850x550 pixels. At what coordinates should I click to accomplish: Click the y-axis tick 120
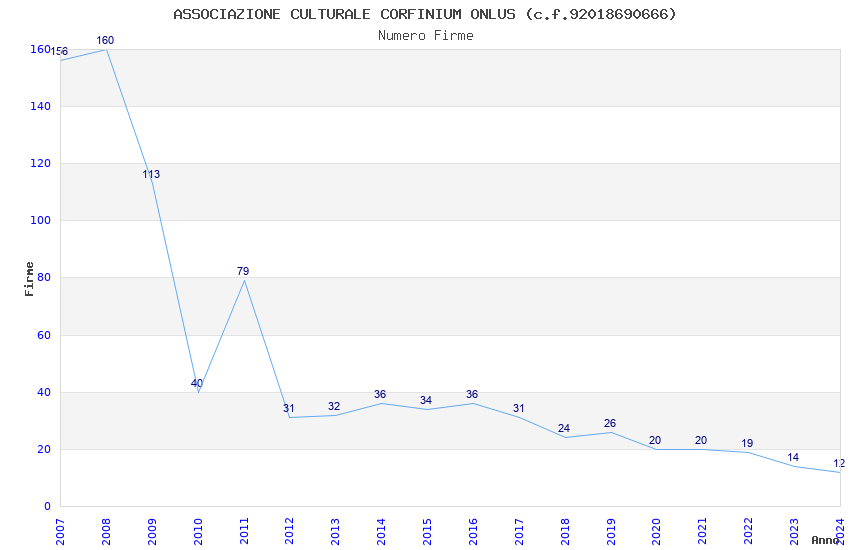(41, 163)
